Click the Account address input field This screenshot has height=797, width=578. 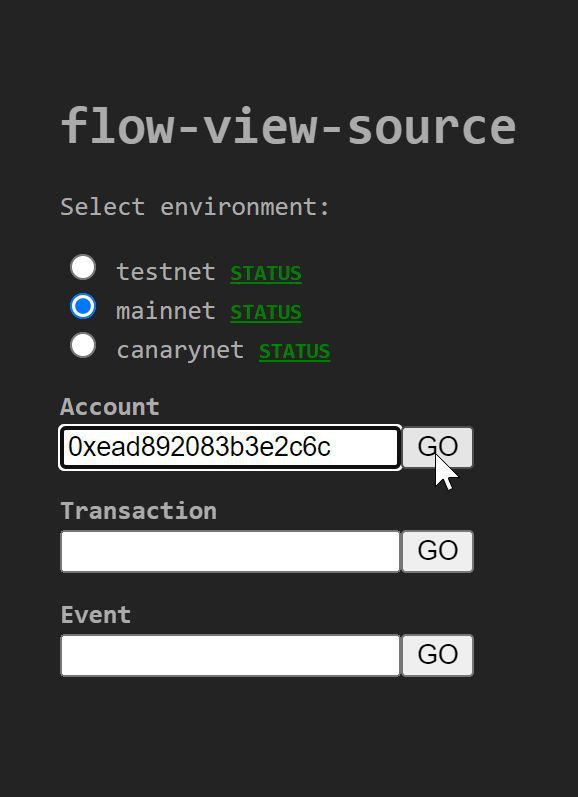[x=230, y=447]
